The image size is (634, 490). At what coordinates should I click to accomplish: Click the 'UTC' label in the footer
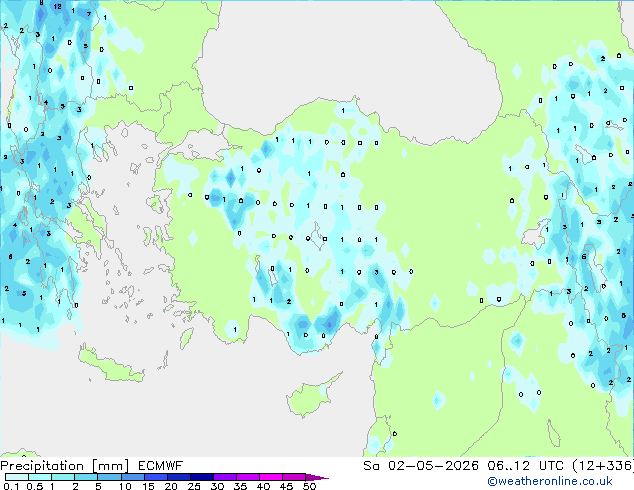pos(551,466)
